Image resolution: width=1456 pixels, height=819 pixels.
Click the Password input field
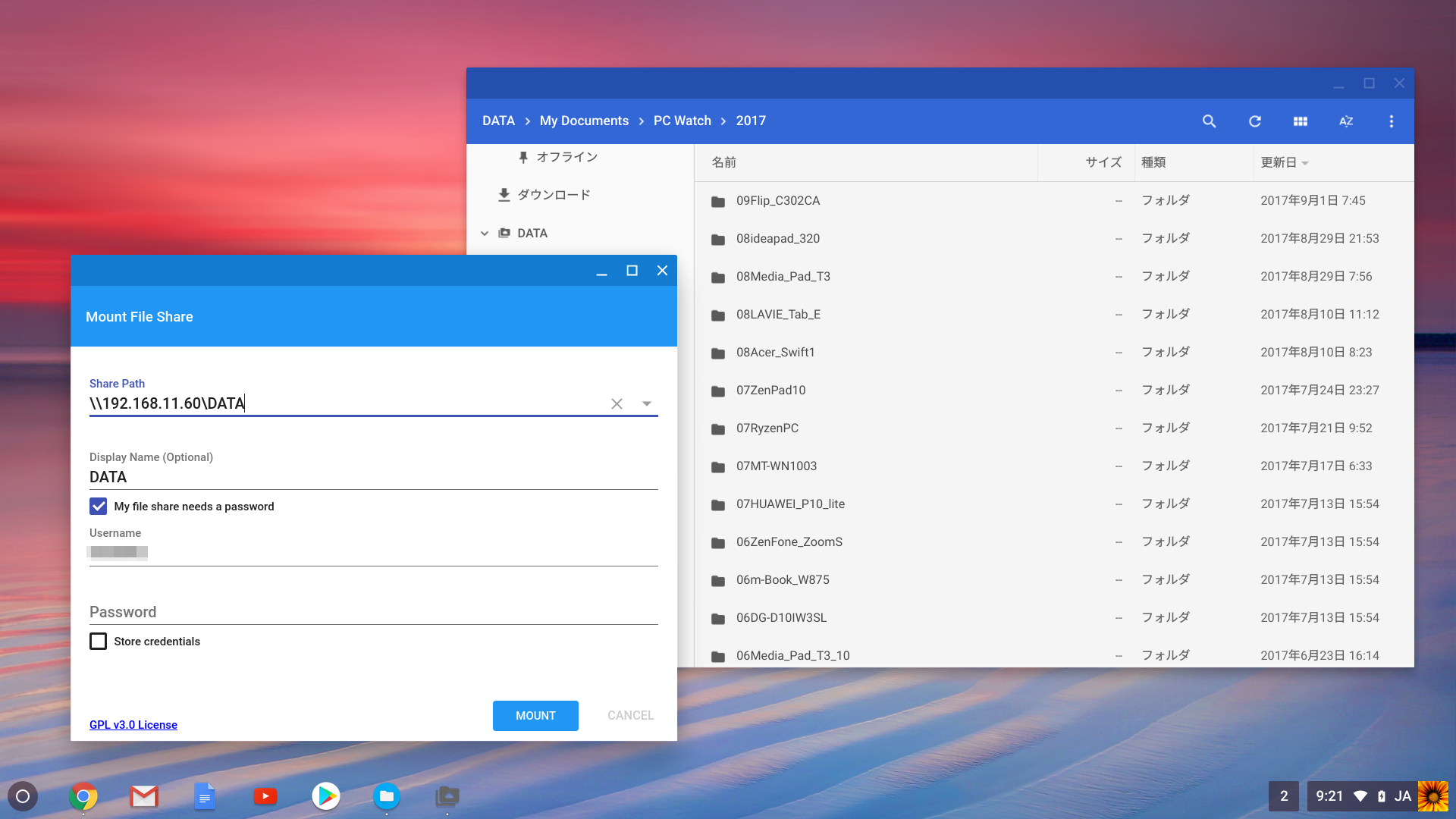(x=373, y=612)
